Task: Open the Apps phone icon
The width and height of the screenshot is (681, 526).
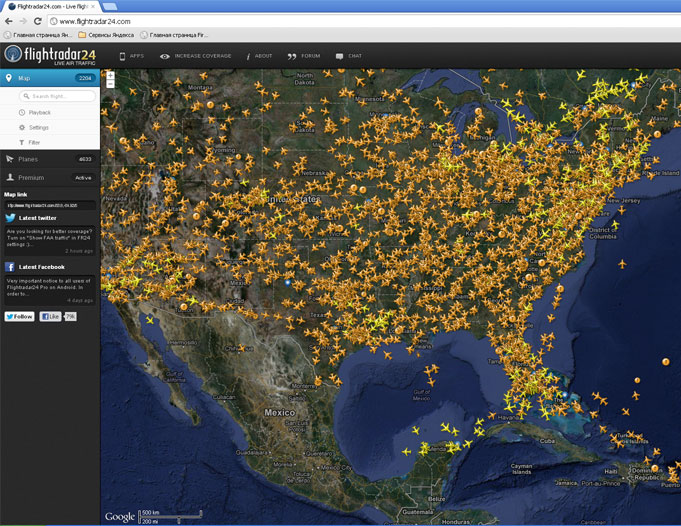Action: coord(122,56)
